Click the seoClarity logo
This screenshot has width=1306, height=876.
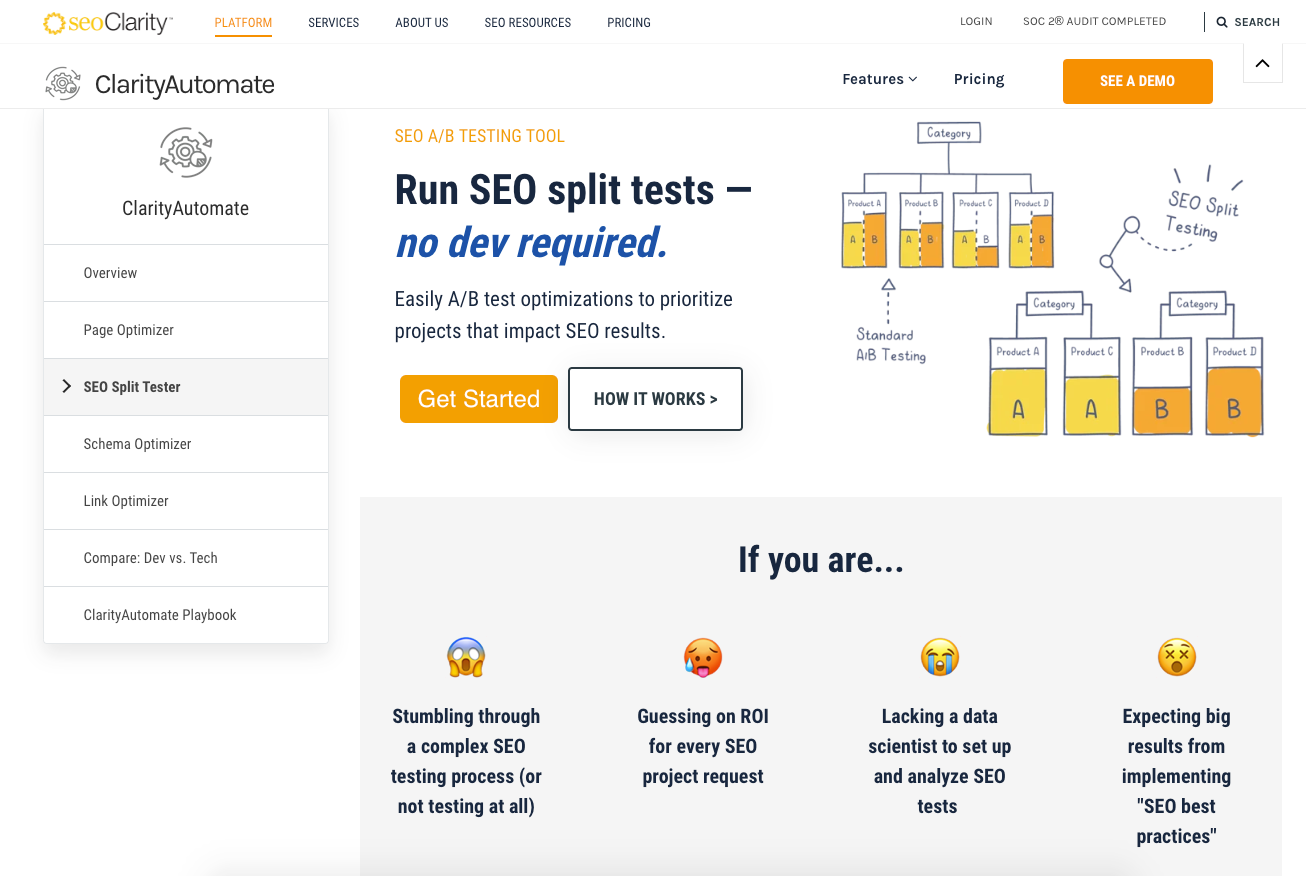pyautogui.click(x=107, y=22)
